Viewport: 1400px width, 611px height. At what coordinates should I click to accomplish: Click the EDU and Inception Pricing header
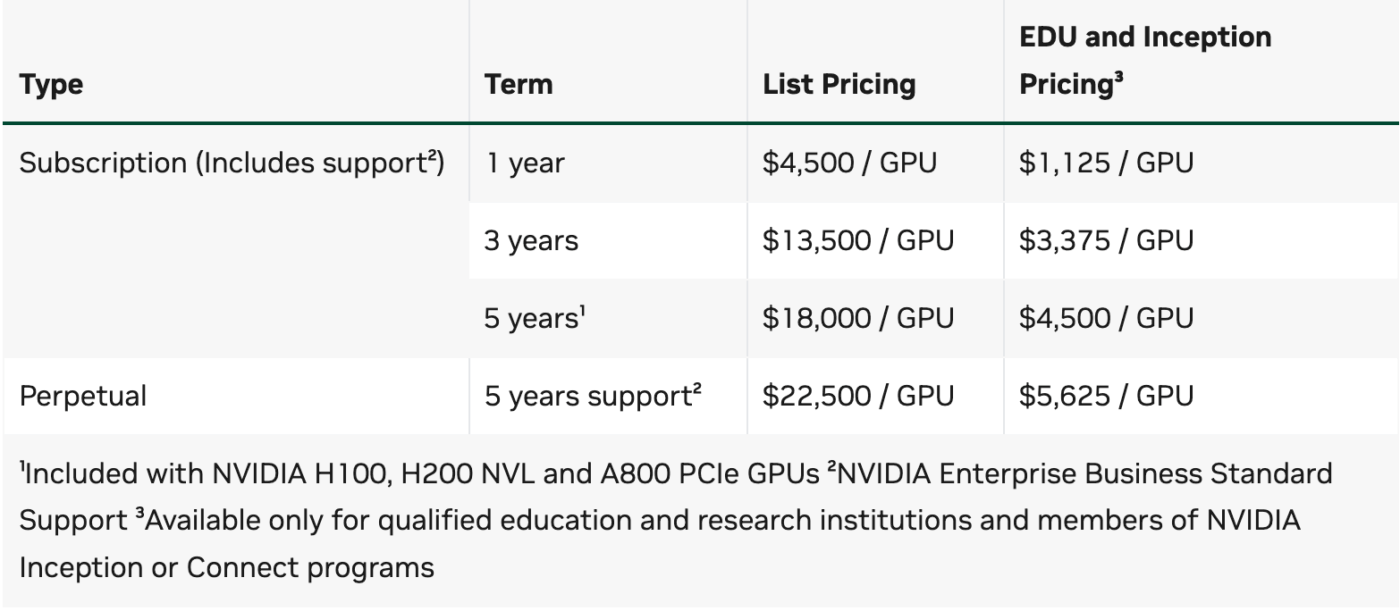click(1144, 61)
